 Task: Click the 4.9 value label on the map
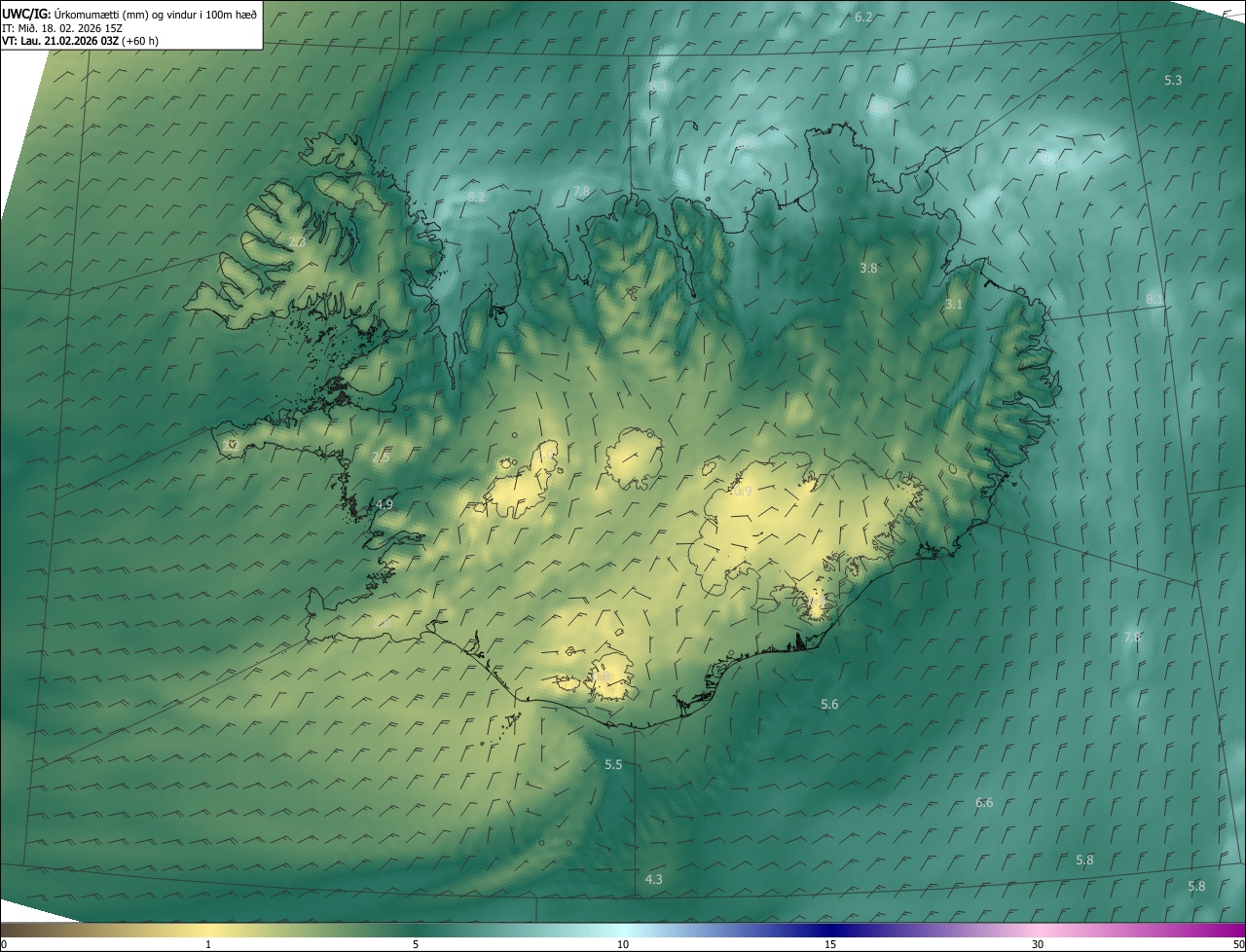click(385, 504)
